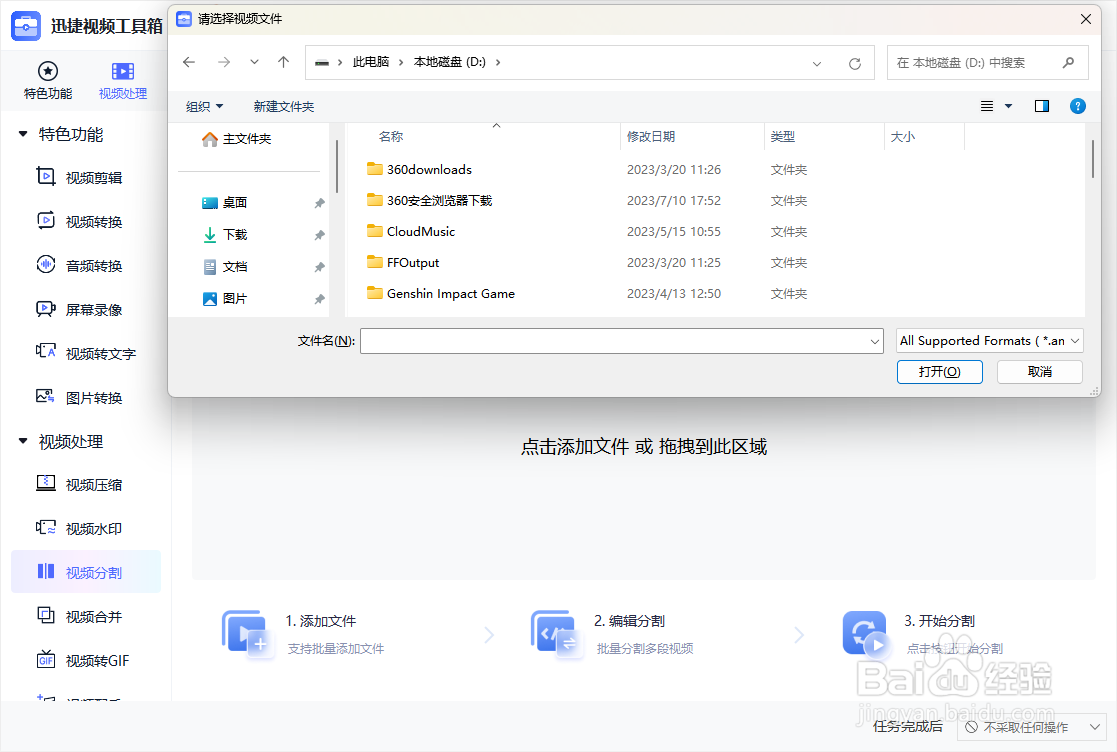Select the 视频转GIF tool

pyautogui.click(x=85, y=661)
